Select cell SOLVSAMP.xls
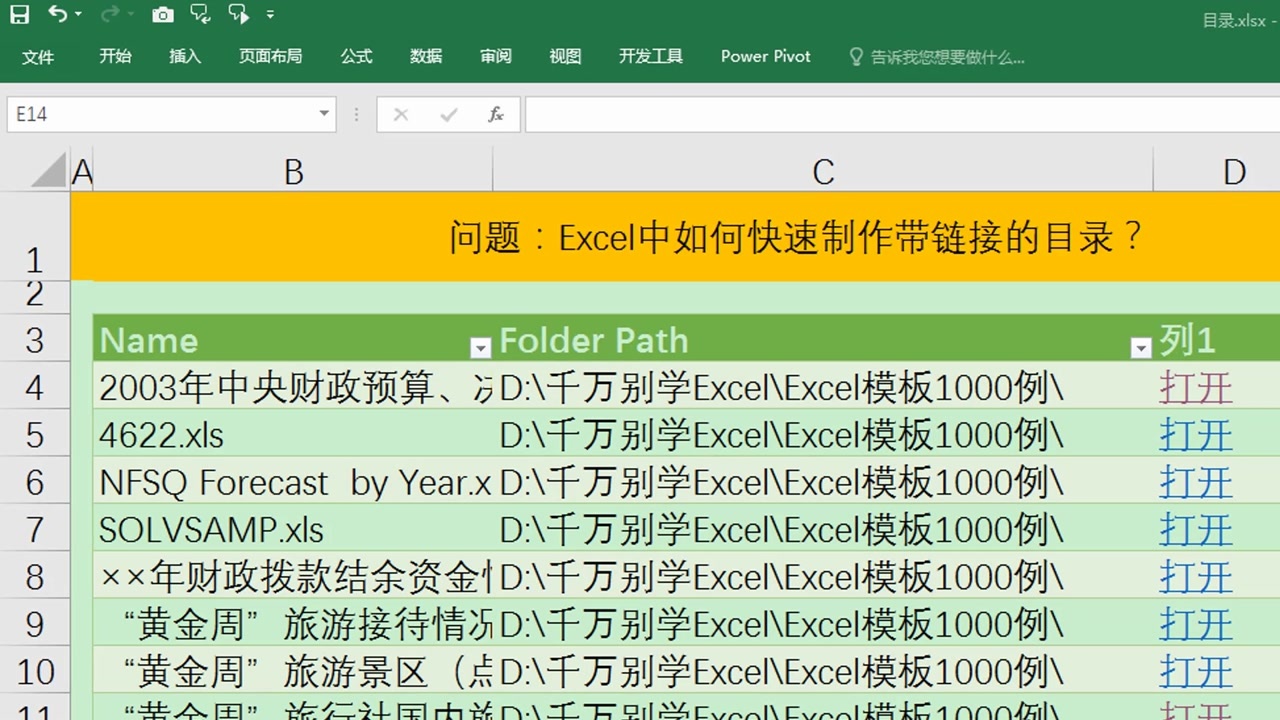 tap(293, 530)
